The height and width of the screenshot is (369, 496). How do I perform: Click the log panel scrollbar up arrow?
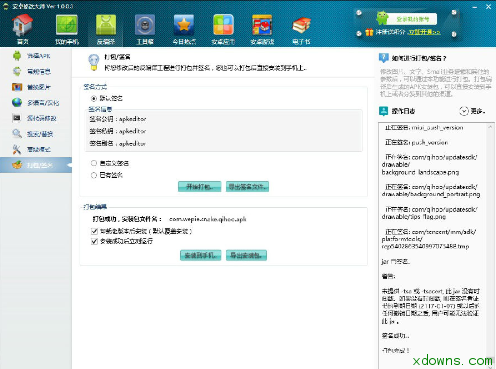coord(490,127)
